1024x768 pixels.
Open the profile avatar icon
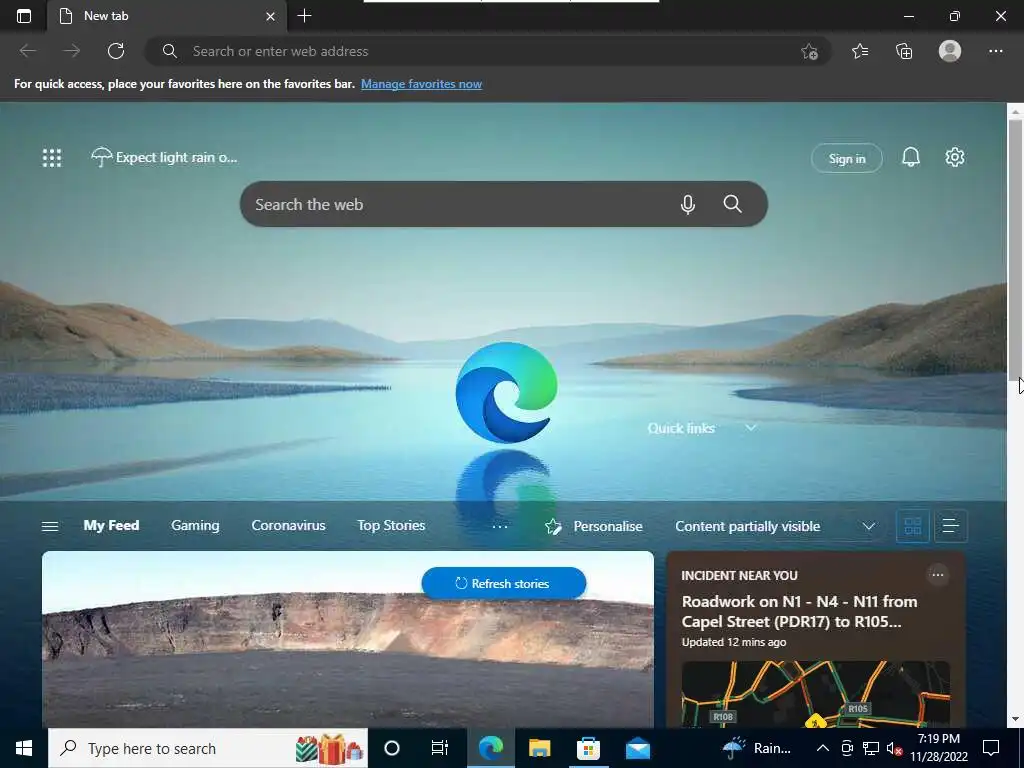point(950,51)
